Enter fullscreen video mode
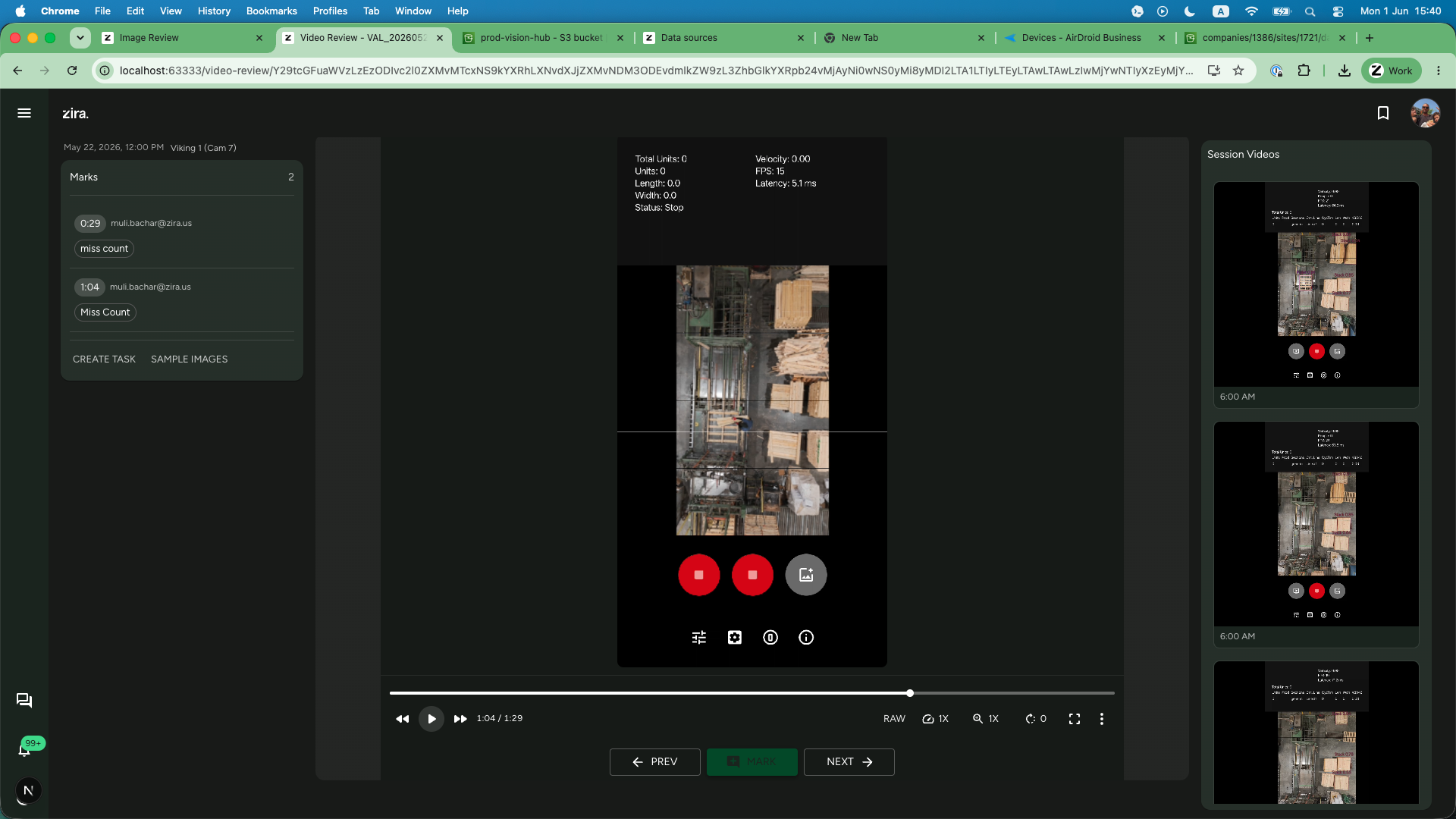The image size is (1456, 819). click(x=1075, y=719)
